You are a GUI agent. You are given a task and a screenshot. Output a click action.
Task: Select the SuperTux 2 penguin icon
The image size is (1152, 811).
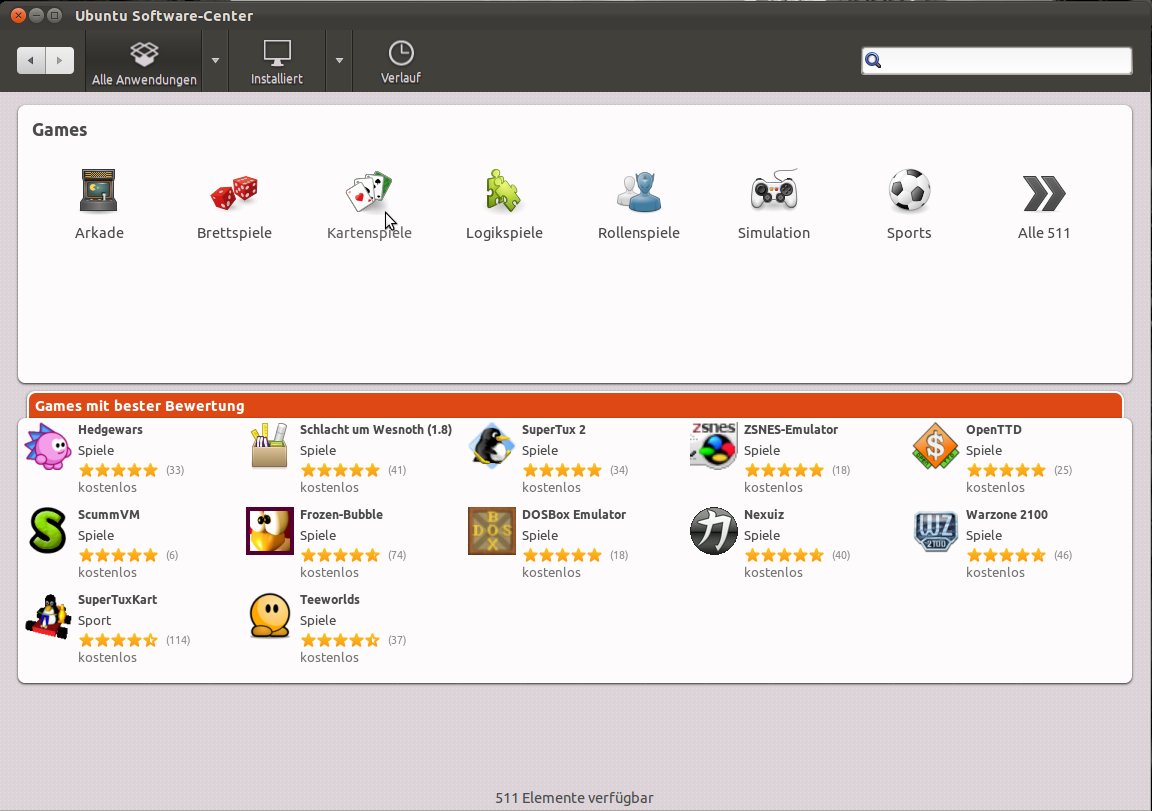pos(492,446)
